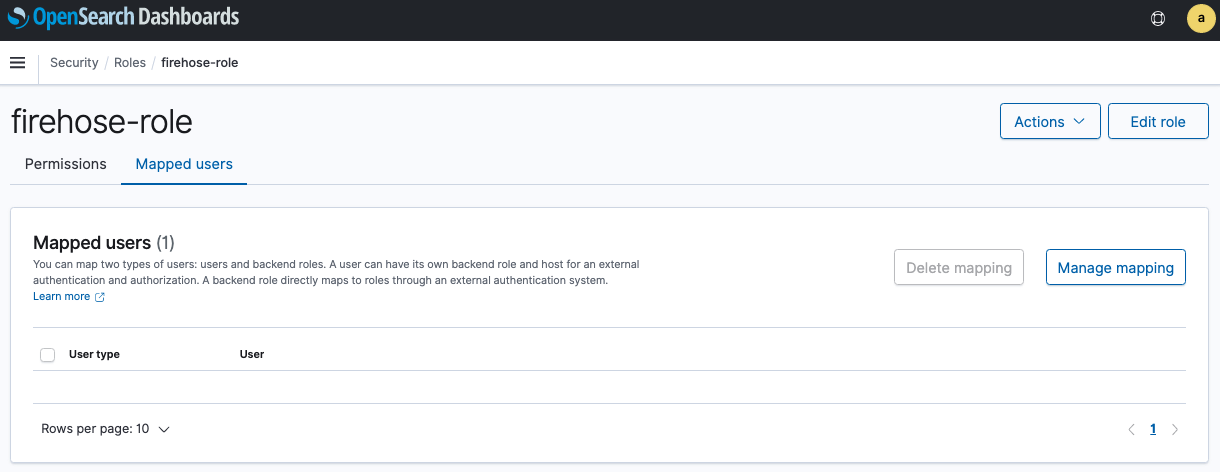Open the user avatar menu

click(1200, 18)
